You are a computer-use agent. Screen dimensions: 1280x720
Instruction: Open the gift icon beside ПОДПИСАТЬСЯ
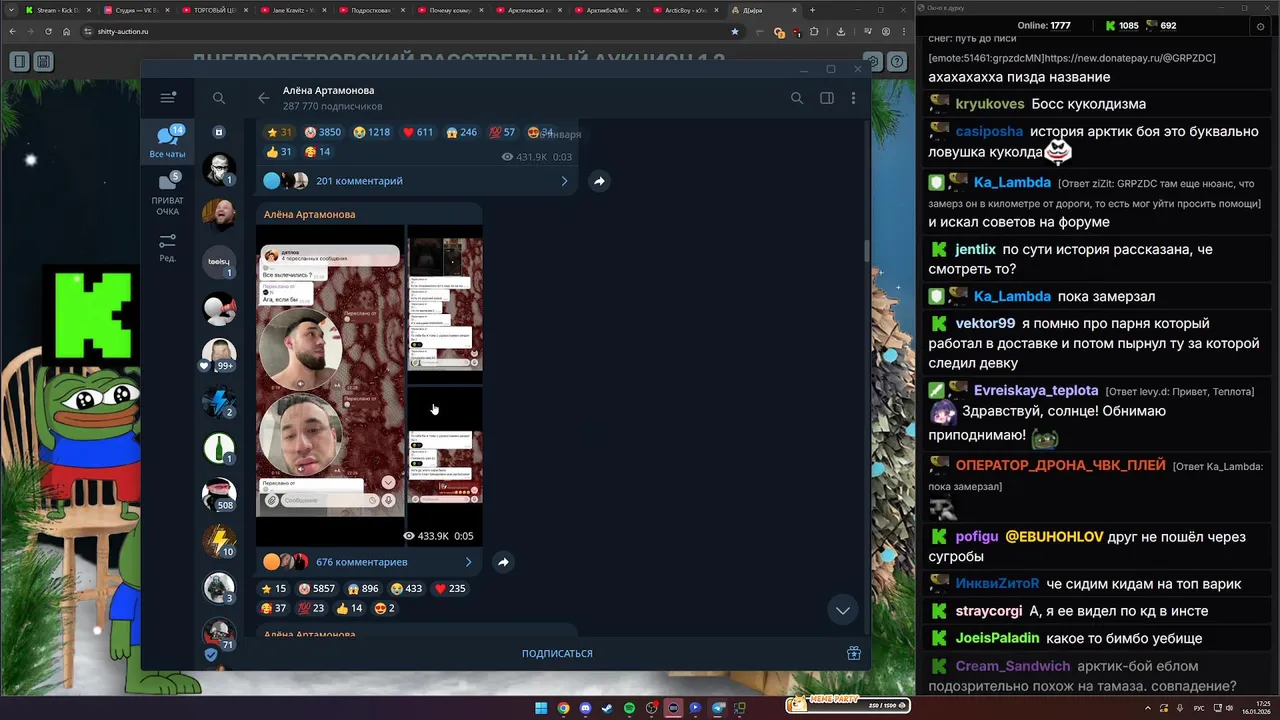coord(853,653)
